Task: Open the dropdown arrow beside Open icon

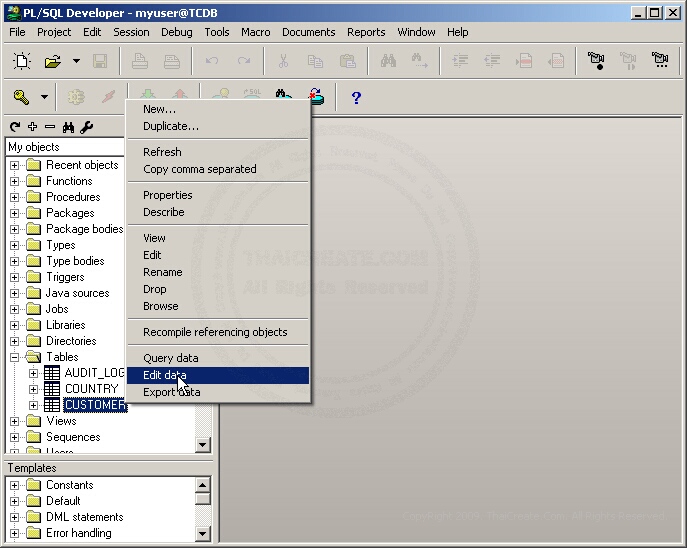Action: [x=76, y=62]
